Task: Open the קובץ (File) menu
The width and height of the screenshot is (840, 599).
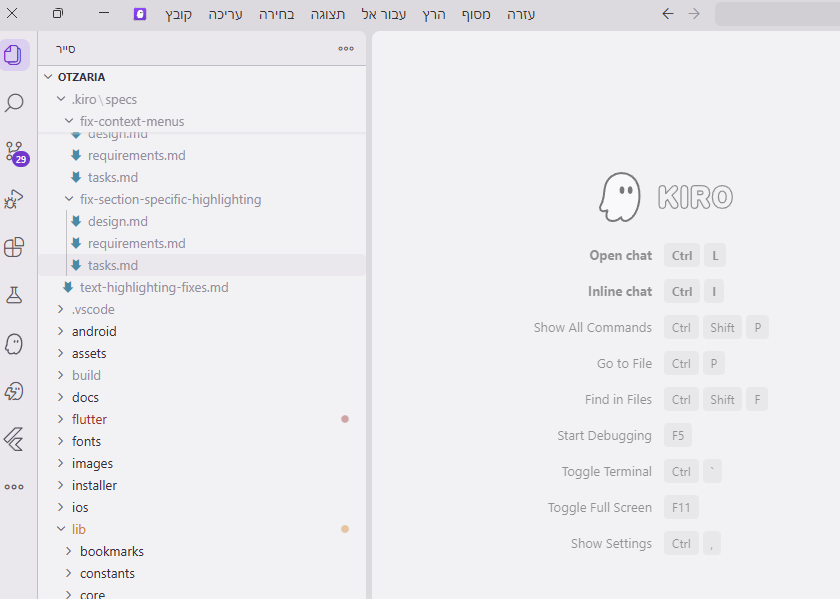Action: point(179,14)
